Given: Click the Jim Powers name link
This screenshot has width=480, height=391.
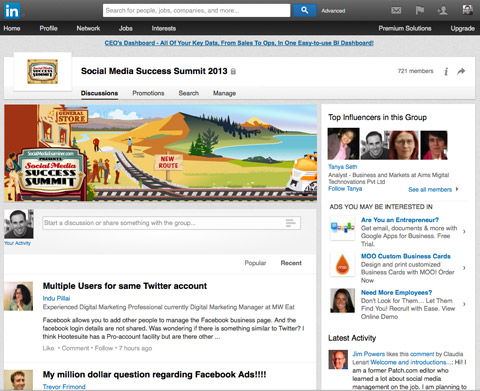Looking at the screenshot, I should 368,354.
